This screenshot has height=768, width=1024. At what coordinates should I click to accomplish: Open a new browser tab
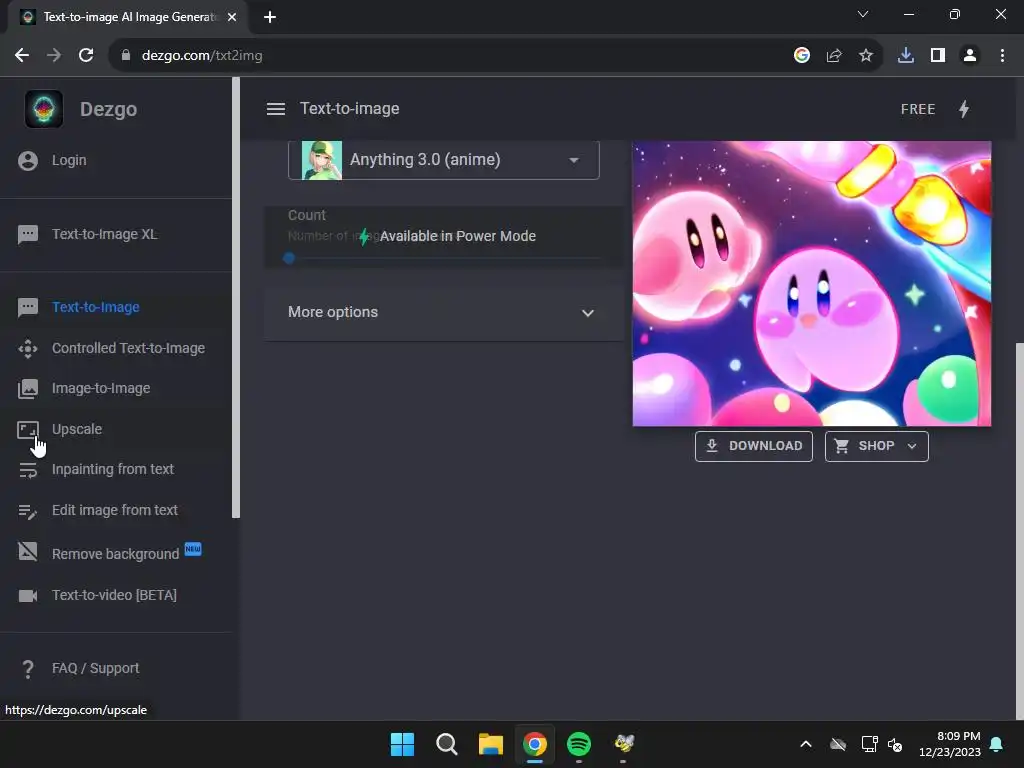[270, 18]
